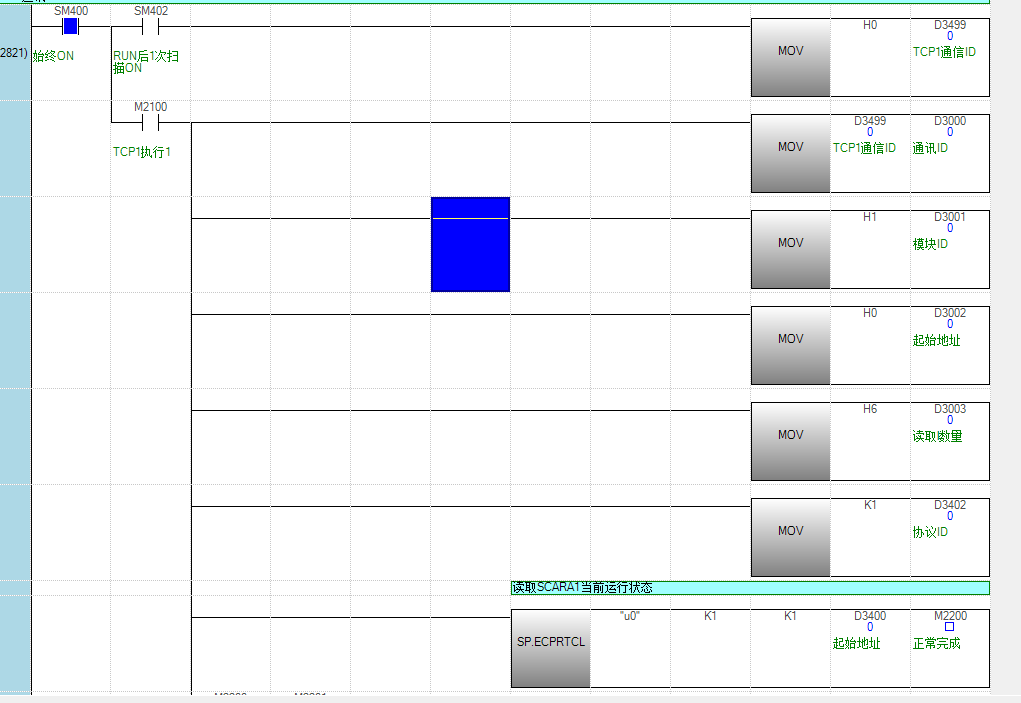The height and width of the screenshot is (703, 1021).
Task: Select the MOV instruction for D3003 读取数量
Action: [x=790, y=435]
